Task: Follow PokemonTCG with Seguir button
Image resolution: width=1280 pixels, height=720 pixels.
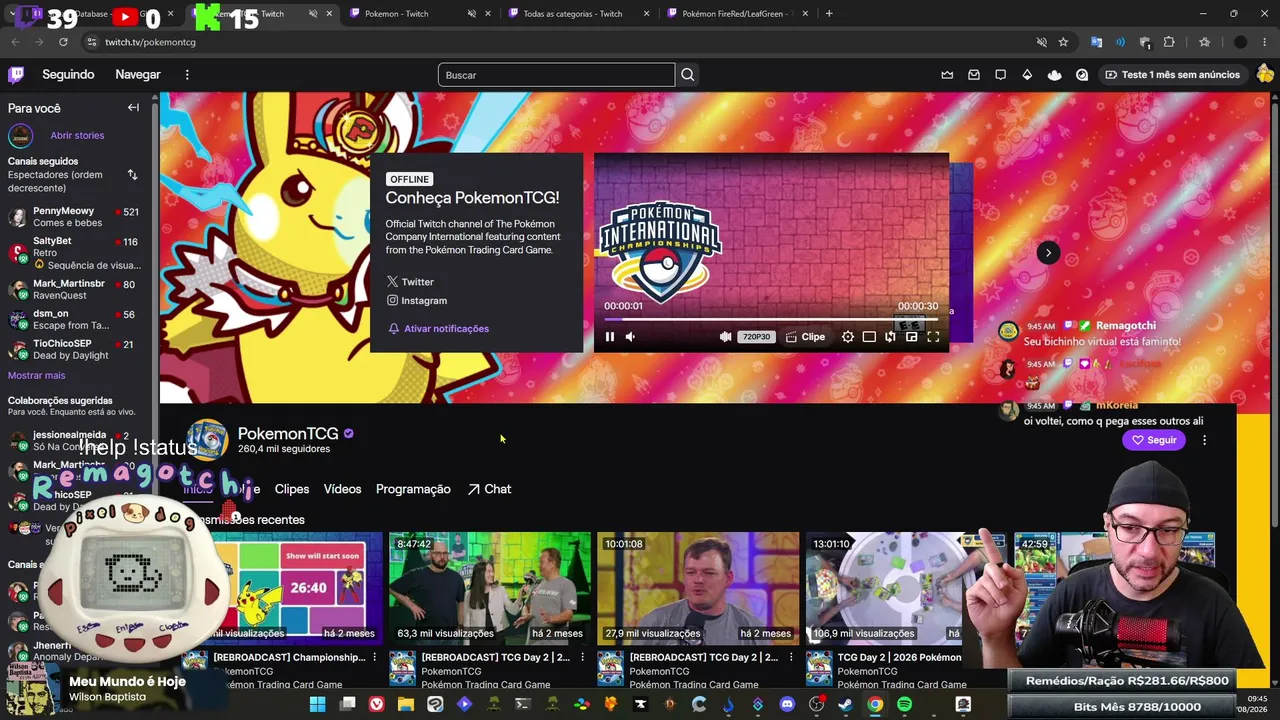Action: [x=1153, y=440]
